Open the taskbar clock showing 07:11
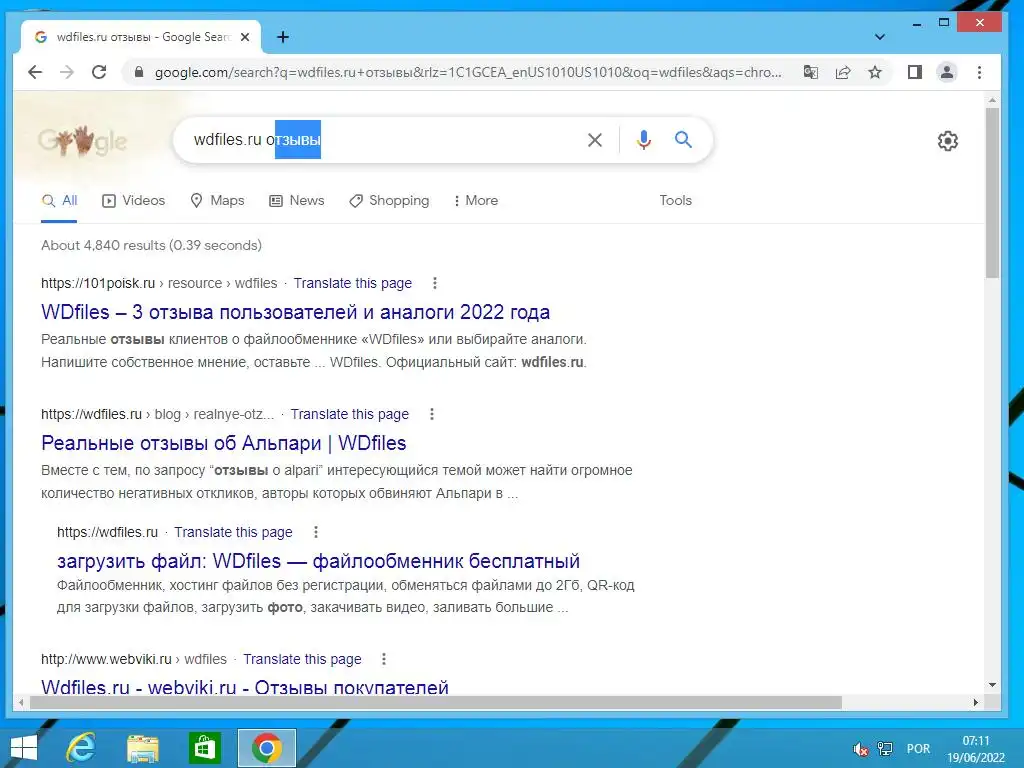1024x768 pixels. click(x=976, y=749)
